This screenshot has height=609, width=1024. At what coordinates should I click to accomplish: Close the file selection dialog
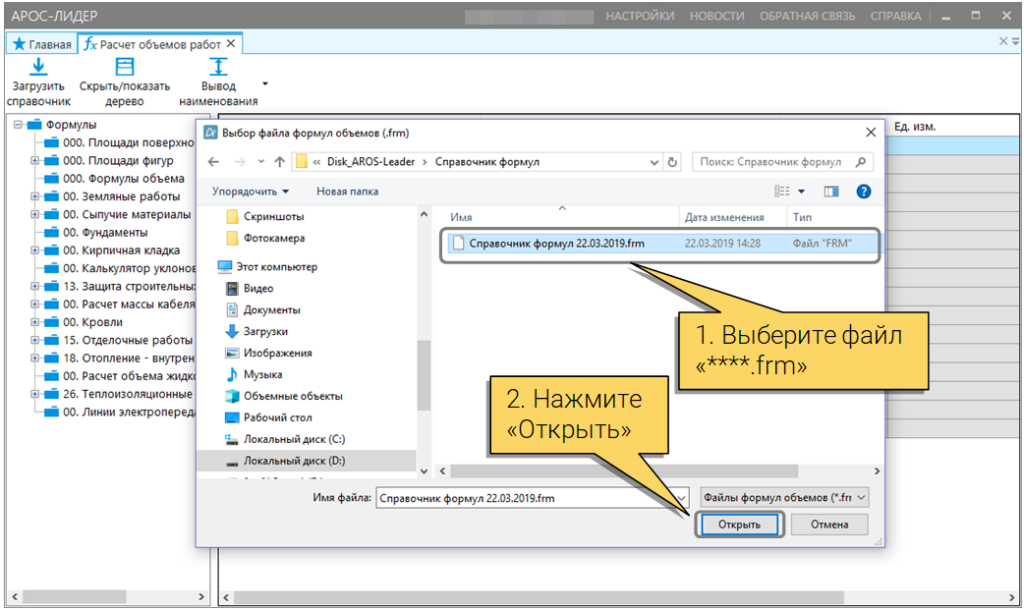(871, 133)
